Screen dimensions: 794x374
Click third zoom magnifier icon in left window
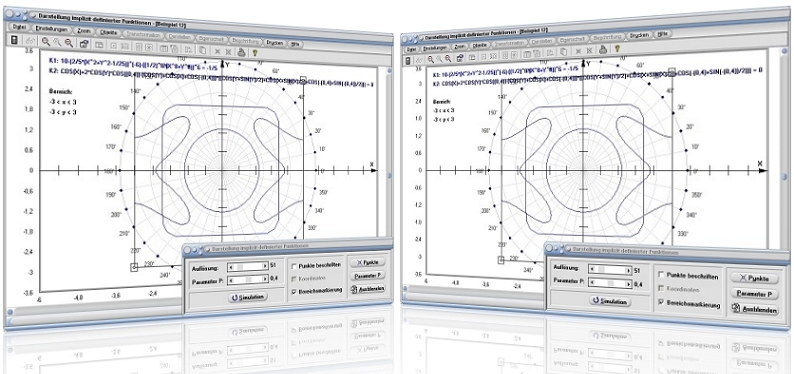click(x=69, y=43)
